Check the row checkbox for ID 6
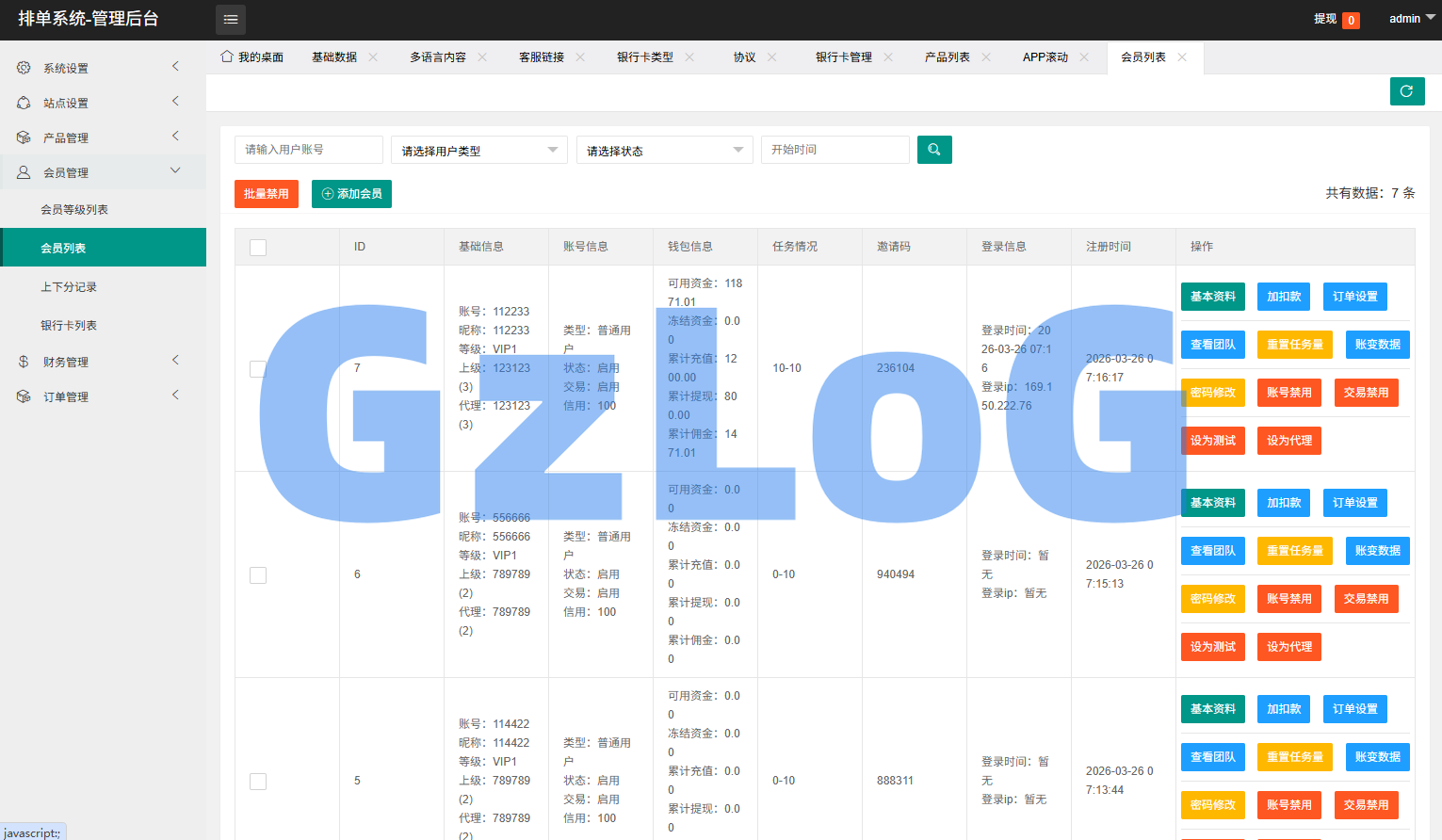Image resolution: width=1442 pixels, height=840 pixels. [258, 574]
